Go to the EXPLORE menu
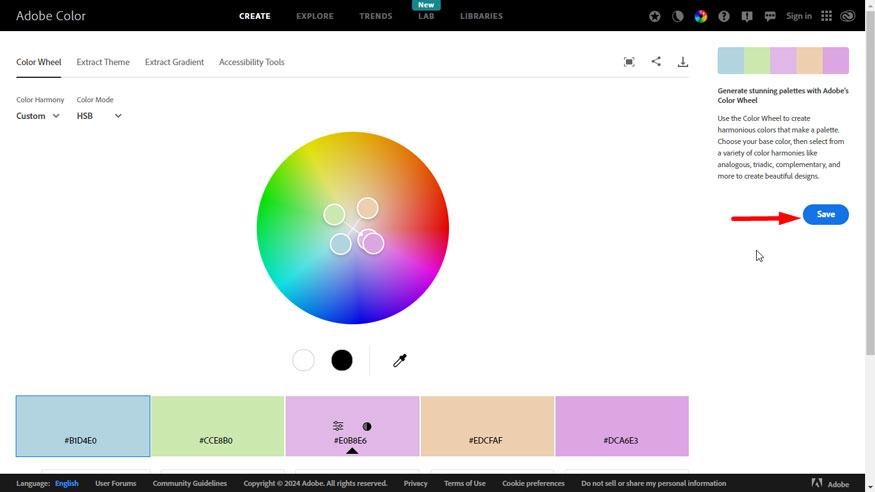875x492 pixels. pyautogui.click(x=315, y=16)
